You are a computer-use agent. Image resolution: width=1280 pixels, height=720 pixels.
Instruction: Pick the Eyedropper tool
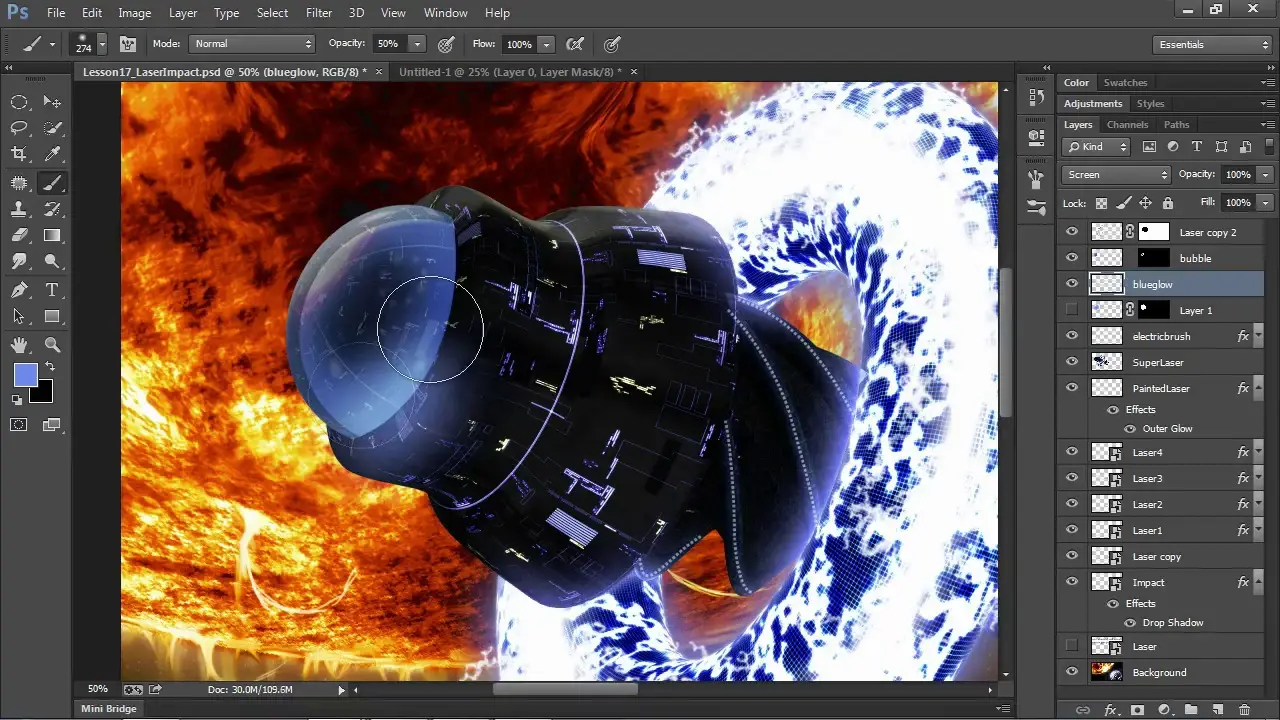(x=53, y=154)
